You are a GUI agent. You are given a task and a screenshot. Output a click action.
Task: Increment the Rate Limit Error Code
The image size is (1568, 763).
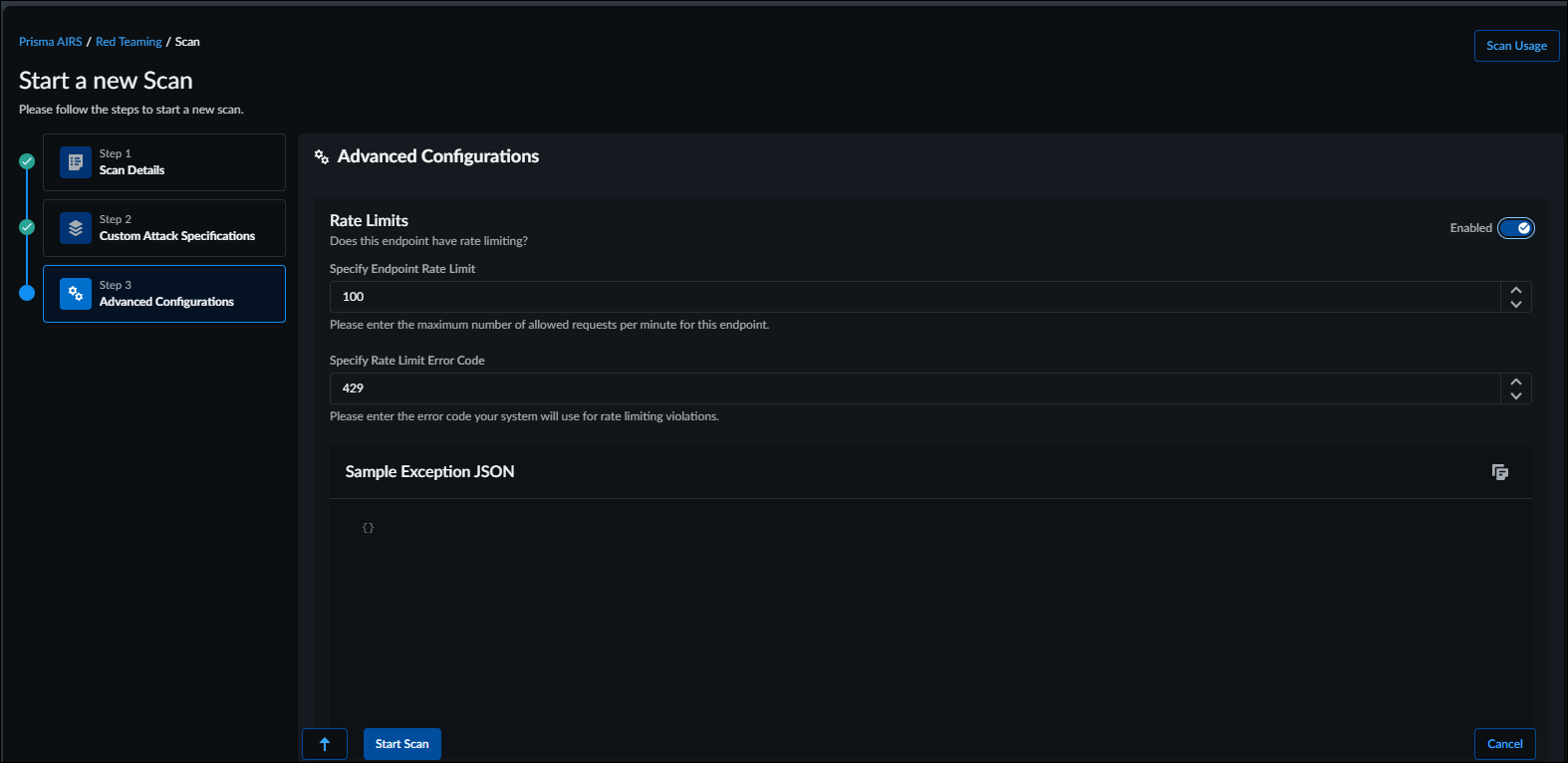(1516, 381)
